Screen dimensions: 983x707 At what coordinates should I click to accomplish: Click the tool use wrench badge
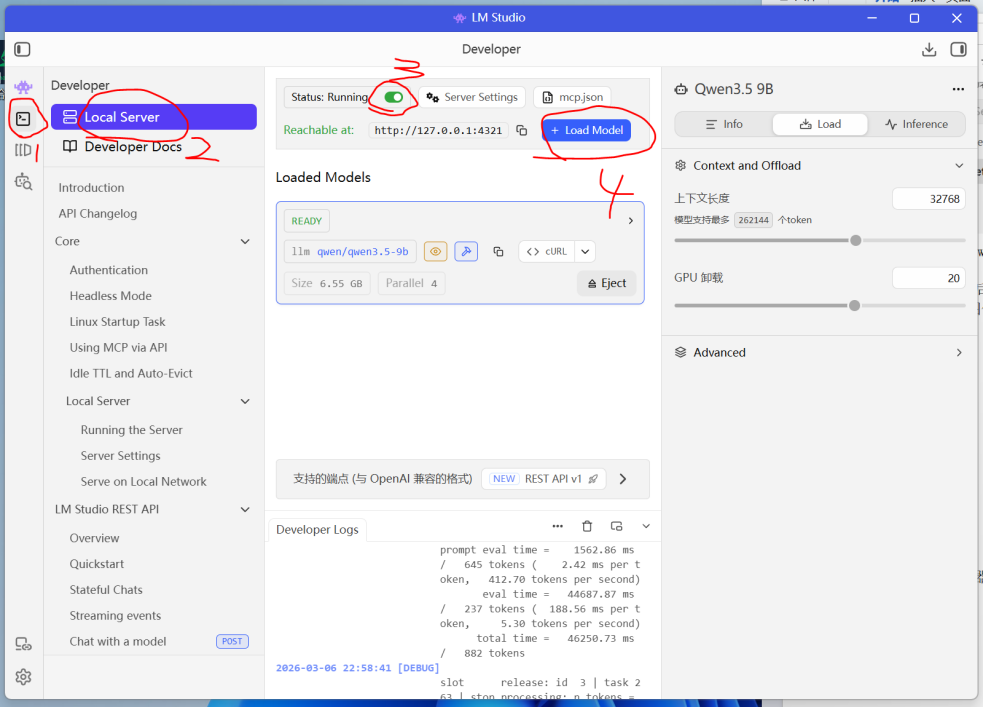(x=466, y=251)
